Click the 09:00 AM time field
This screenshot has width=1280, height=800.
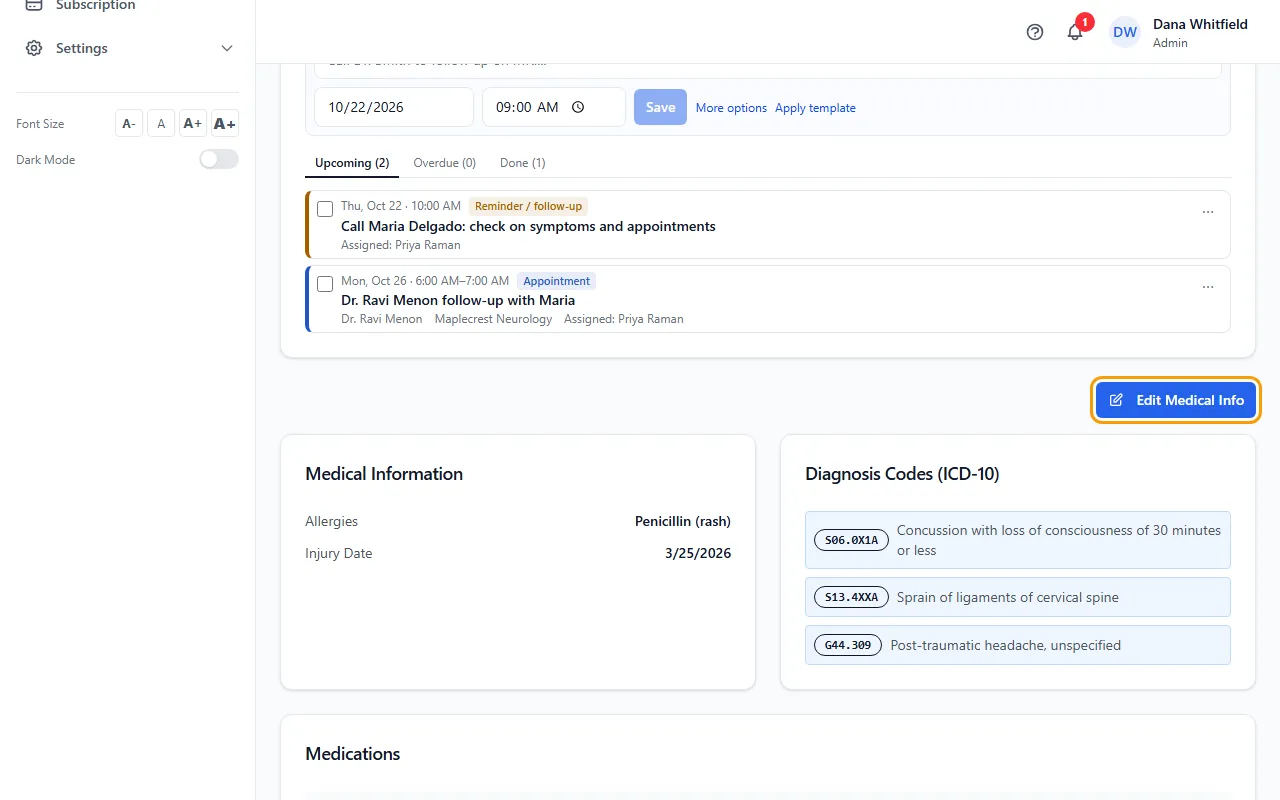(554, 107)
